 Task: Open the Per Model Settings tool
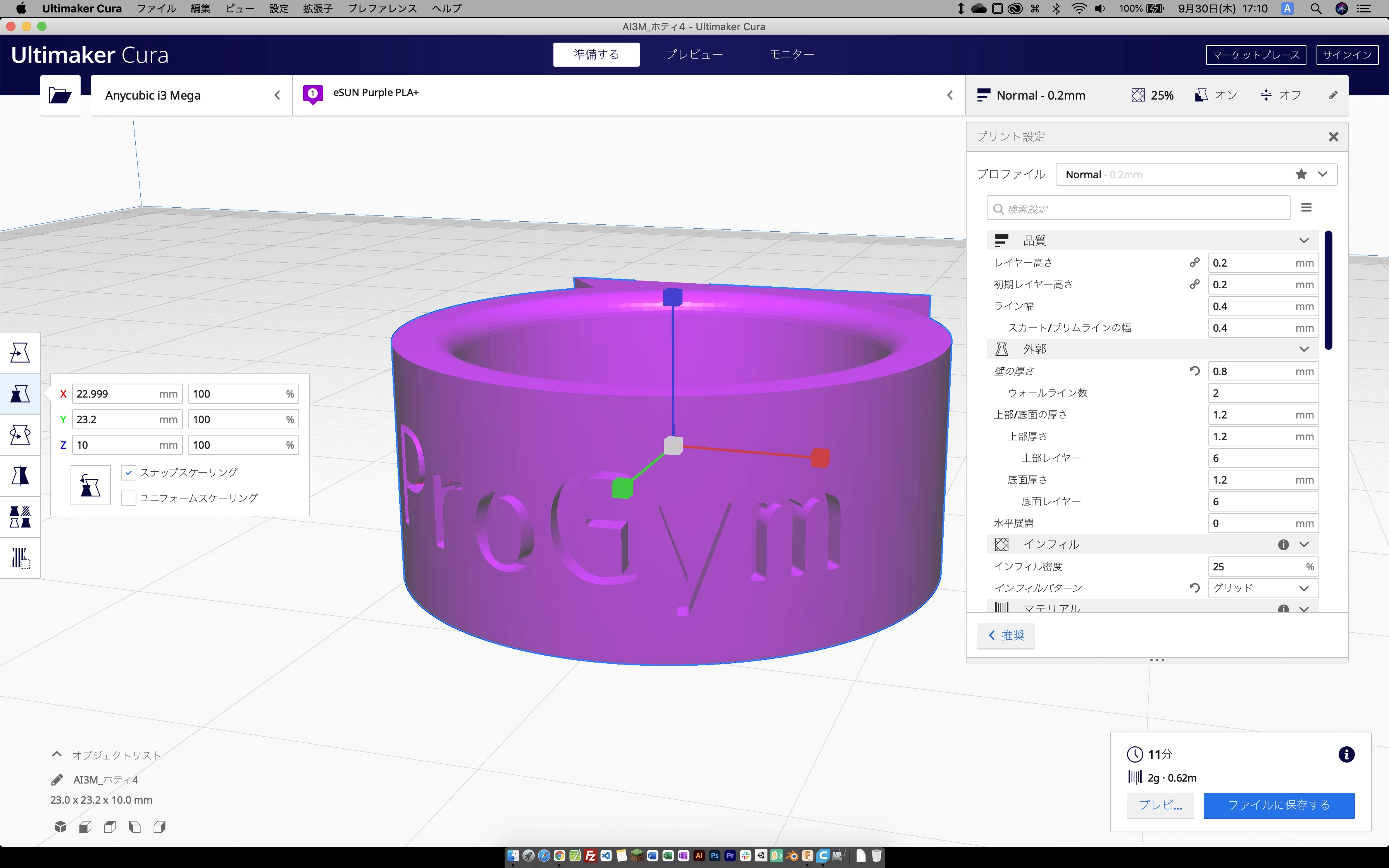(20, 515)
